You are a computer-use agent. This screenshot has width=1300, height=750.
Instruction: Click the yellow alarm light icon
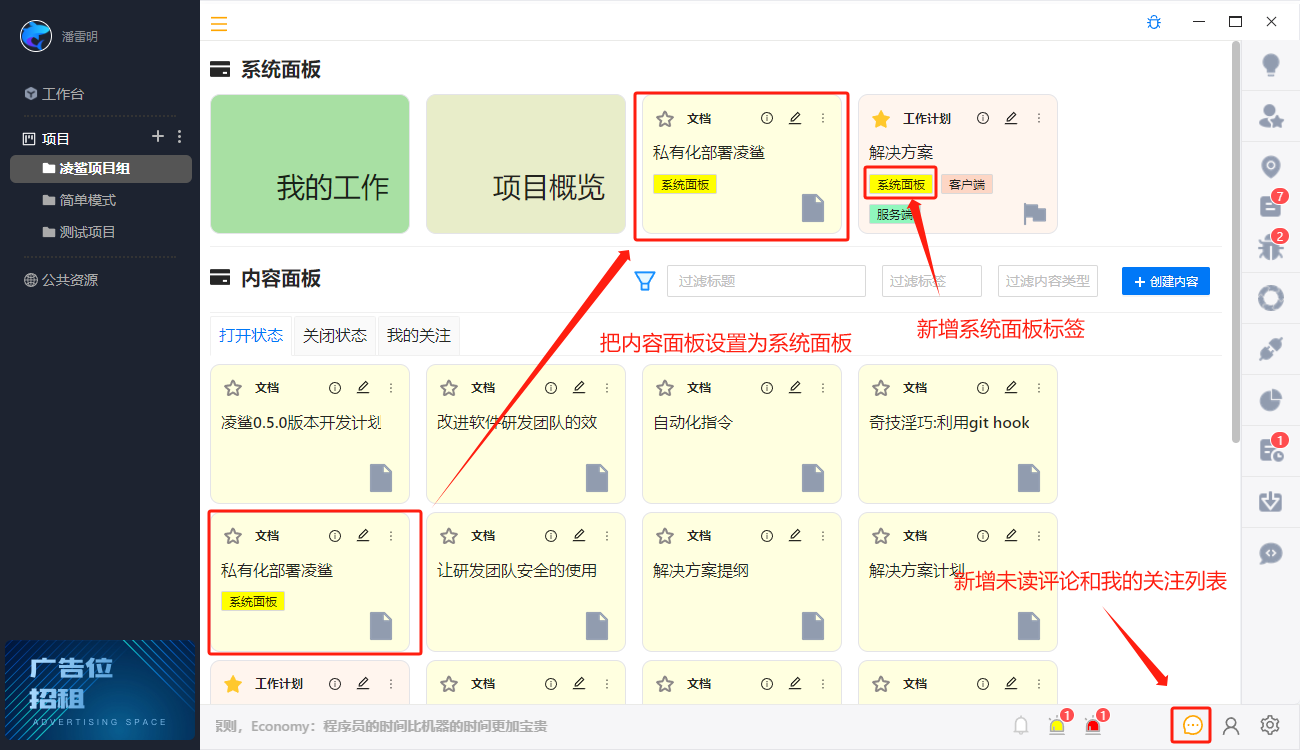click(x=1057, y=726)
